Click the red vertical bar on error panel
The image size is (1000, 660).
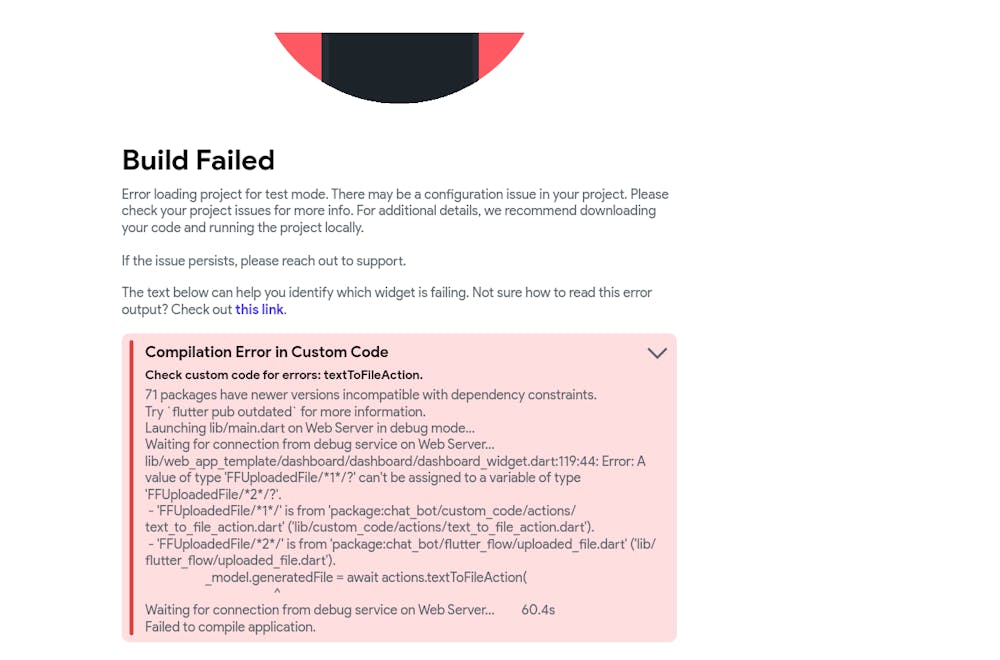coord(131,487)
